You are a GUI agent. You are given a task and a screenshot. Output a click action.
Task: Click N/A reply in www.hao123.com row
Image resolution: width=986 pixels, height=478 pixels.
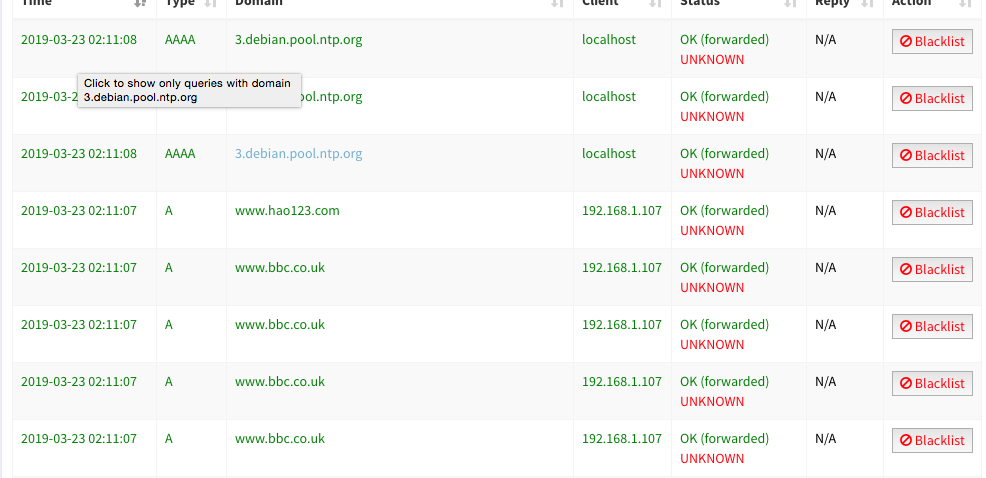coord(826,211)
